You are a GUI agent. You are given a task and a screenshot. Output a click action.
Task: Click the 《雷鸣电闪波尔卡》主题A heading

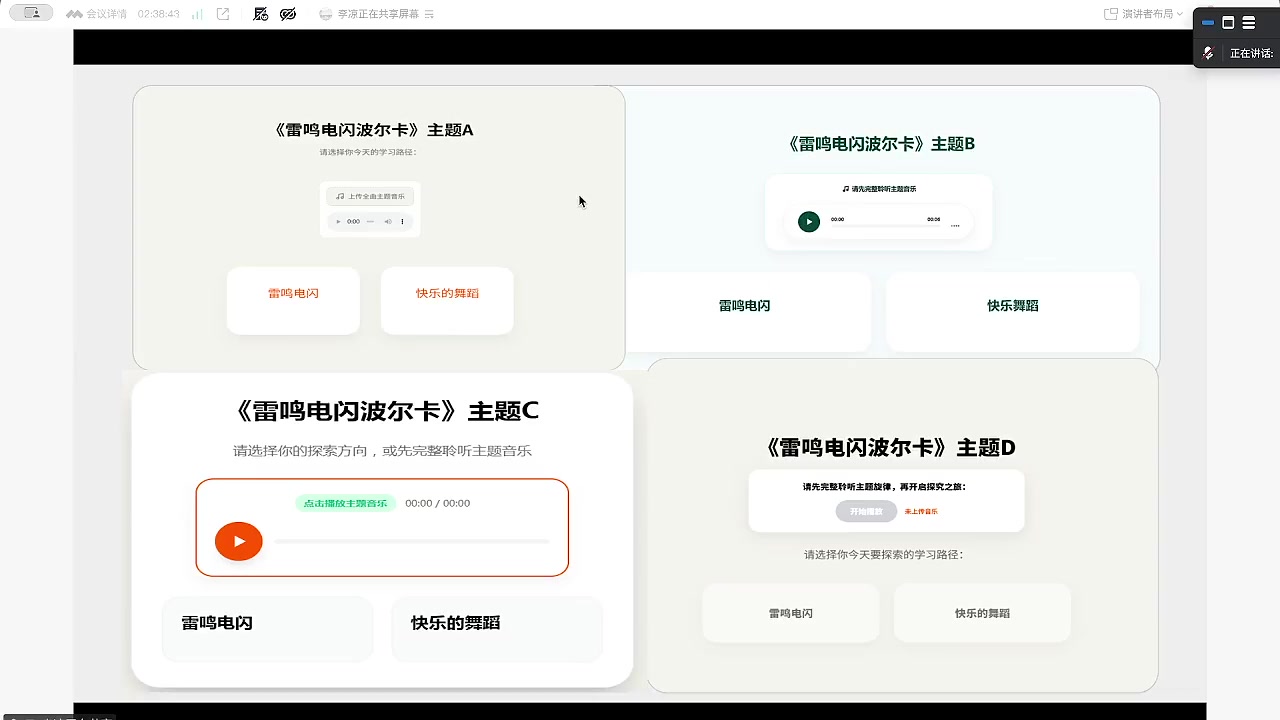(x=373, y=130)
